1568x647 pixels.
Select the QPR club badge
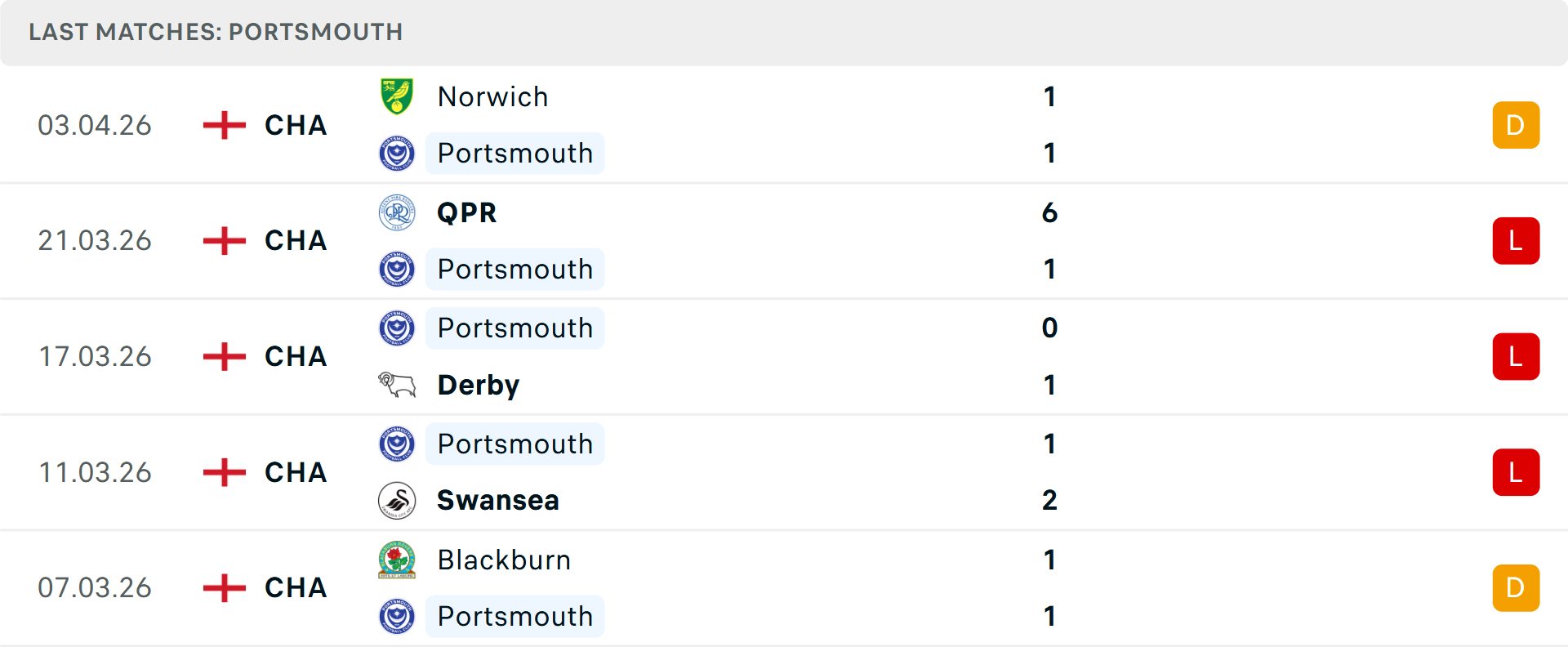(x=397, y=212)
